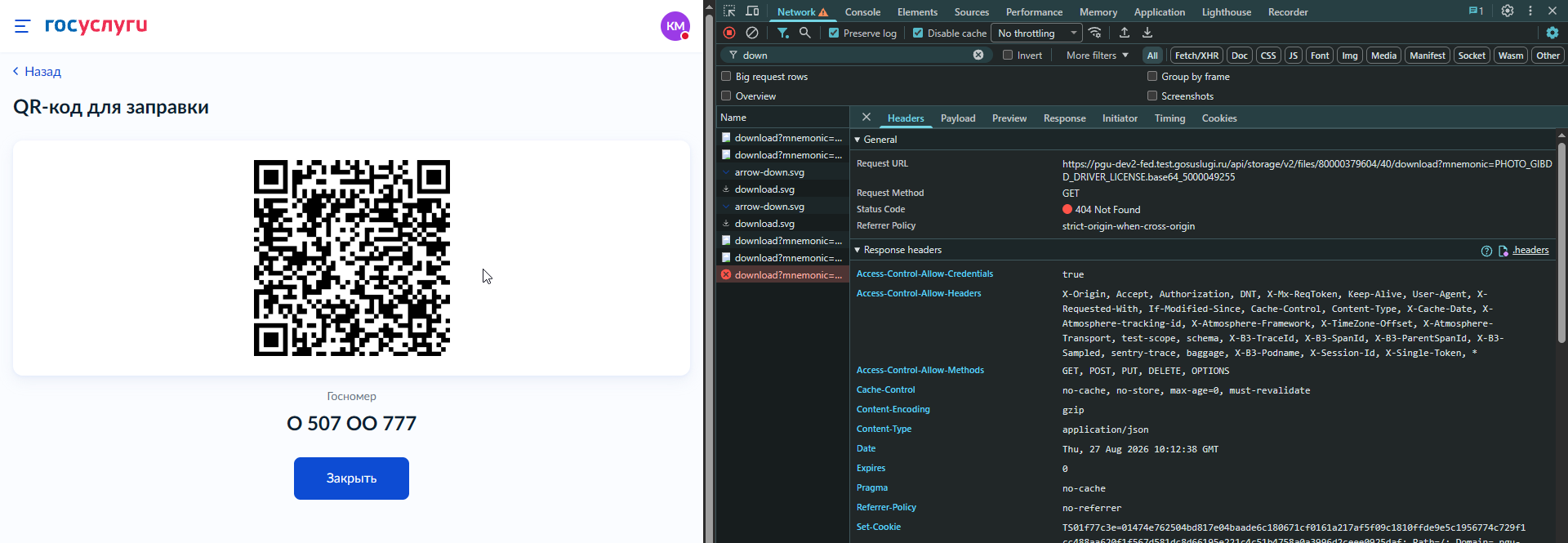Select the first download?mnemonic request row
This screenshot has height=543, width=1568.
click(x=782, y=138)
